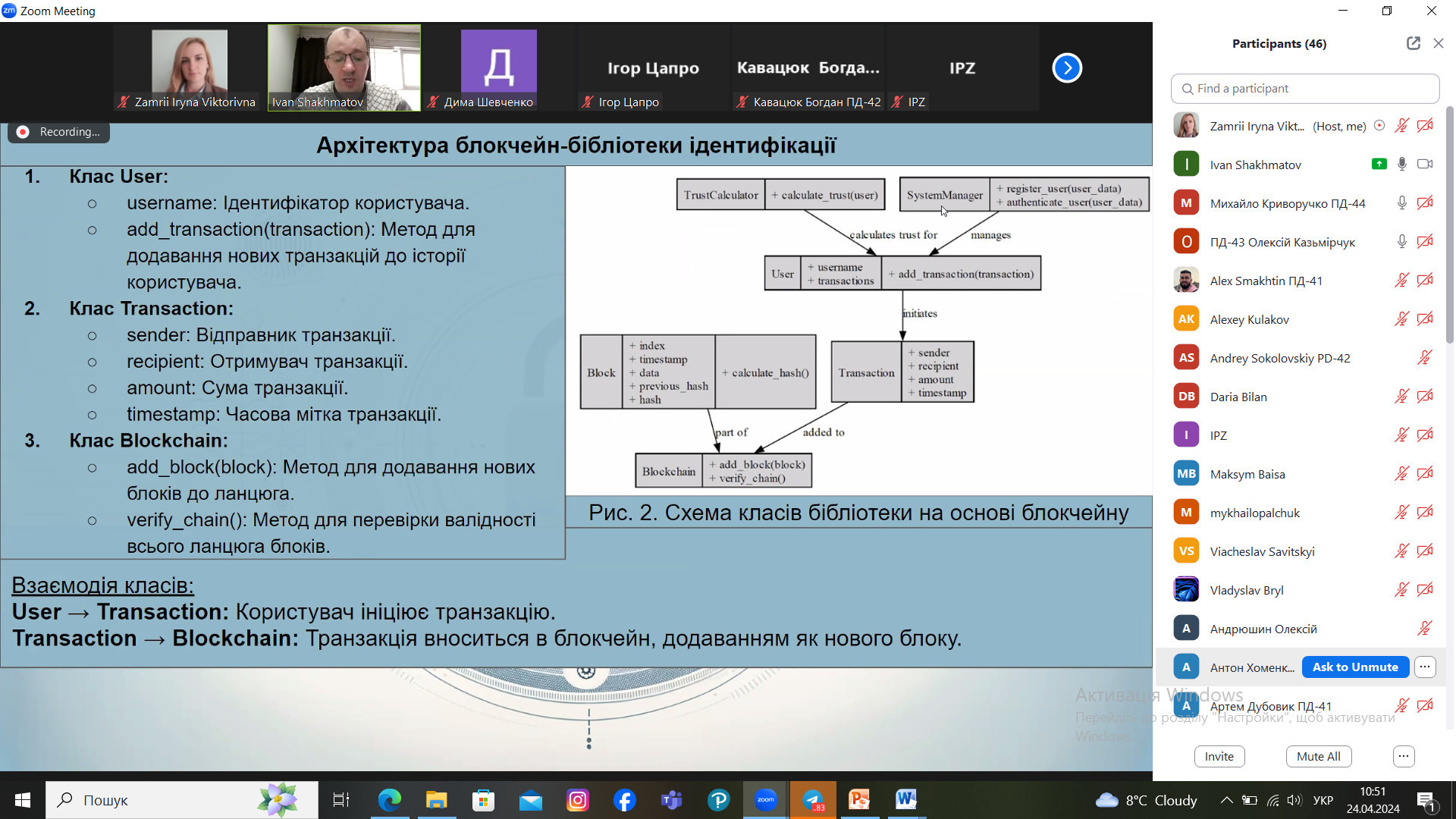1456x819 pixels.
Task: Toggle Alexey Kulakov's camera-off icon
Action: 1425,319
